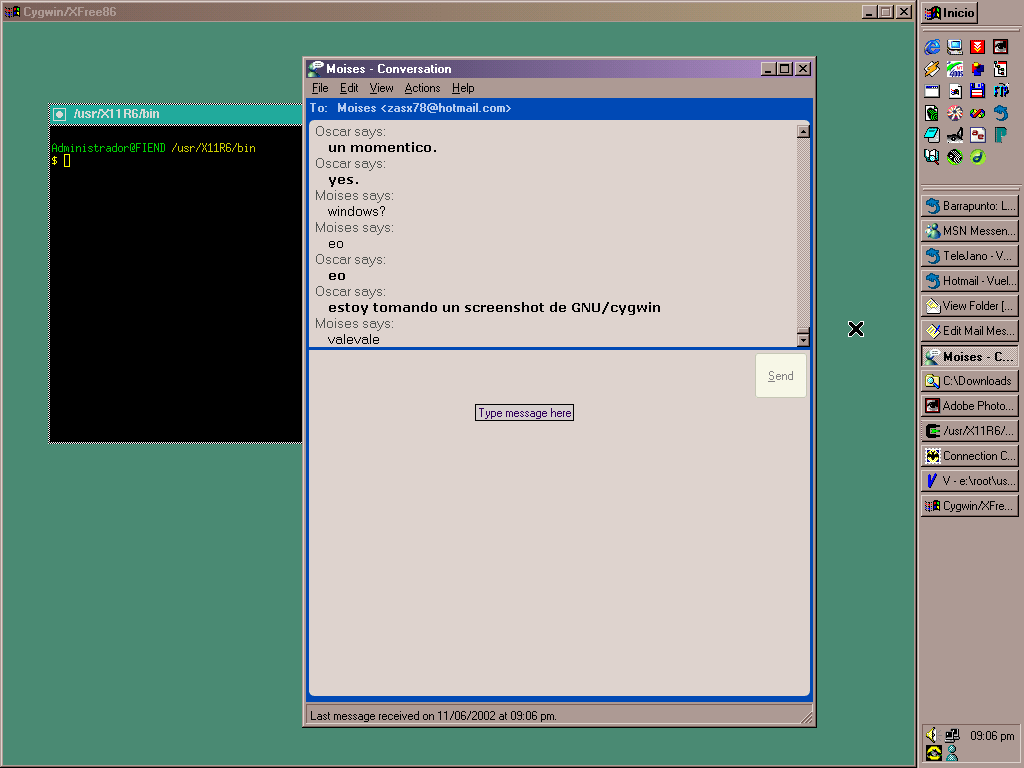Screen dimensions: 1024x768
Task: Launch the colorful CD disc icon
Action: [x=955, y=113]
